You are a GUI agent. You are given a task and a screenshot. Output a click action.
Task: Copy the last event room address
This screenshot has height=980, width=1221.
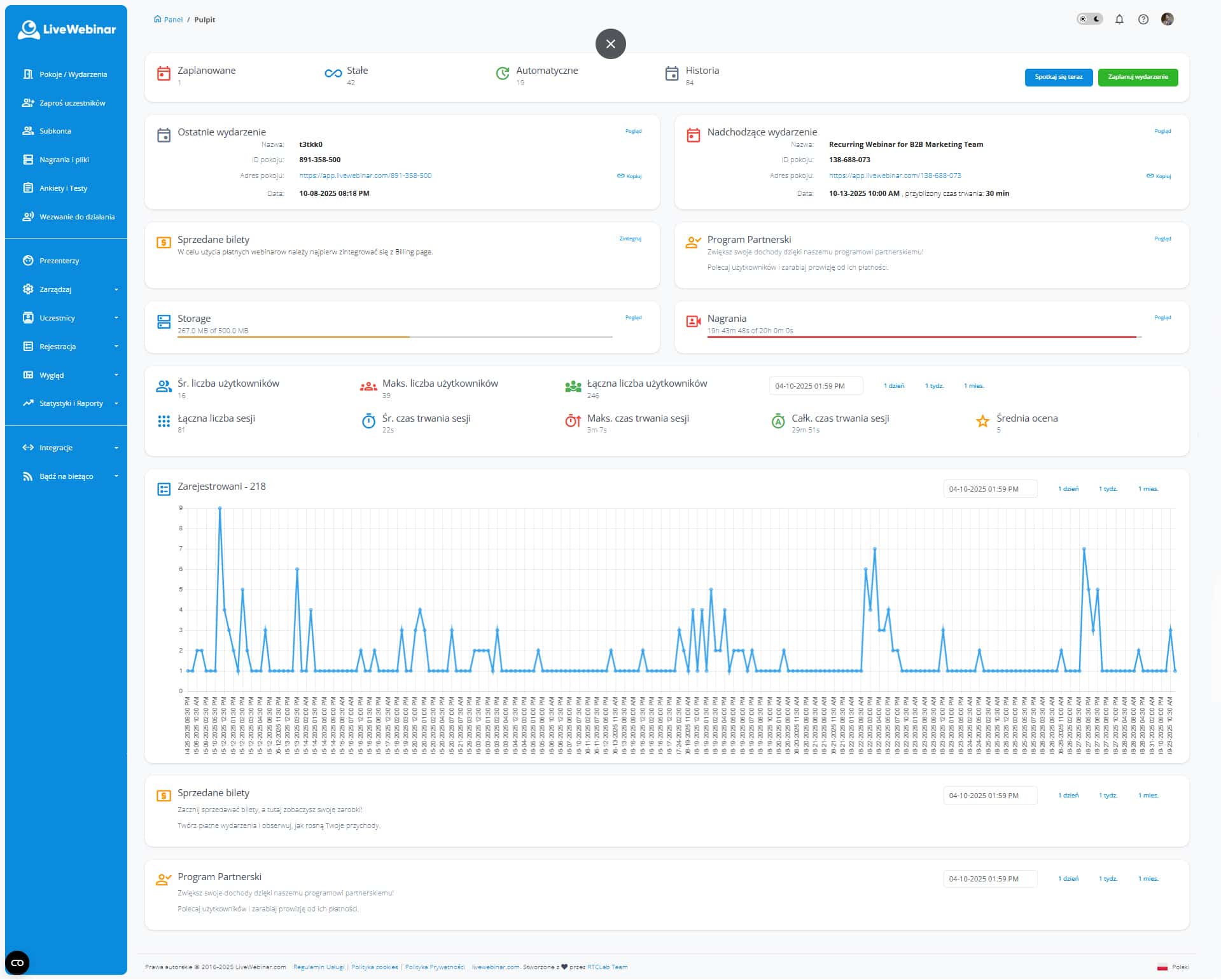point(629,176)
